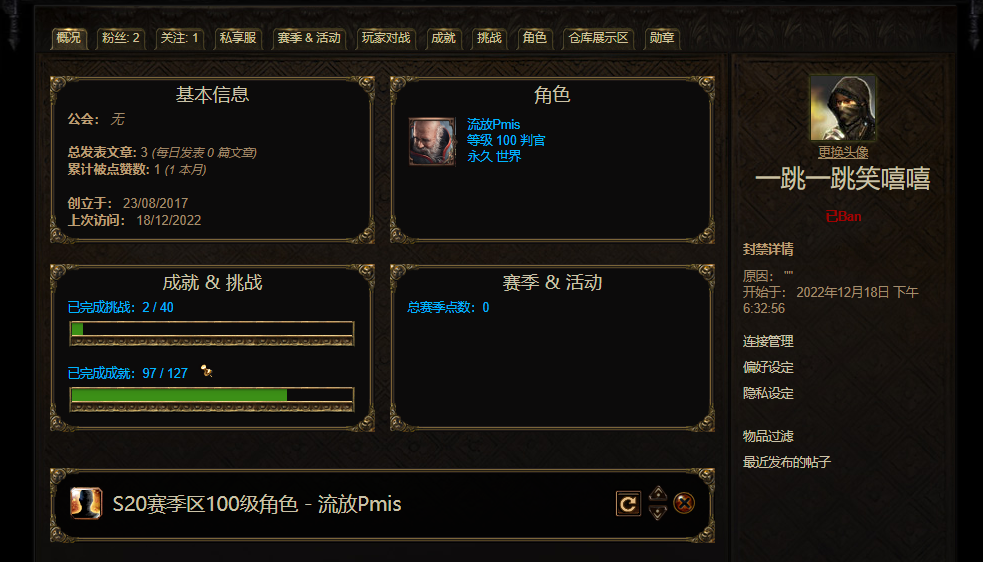
Task: Select the 仓库展示区 tab
Action: (x=598, y=38)
